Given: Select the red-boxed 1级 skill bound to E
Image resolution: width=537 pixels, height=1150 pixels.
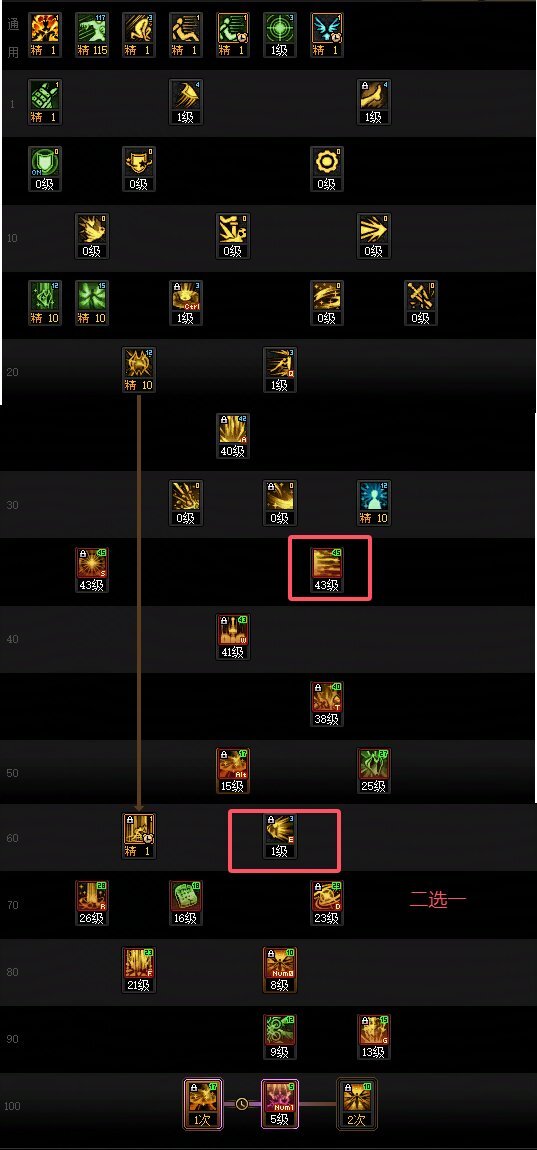Looking at the screenshot, I should click(x=280, y=836).
